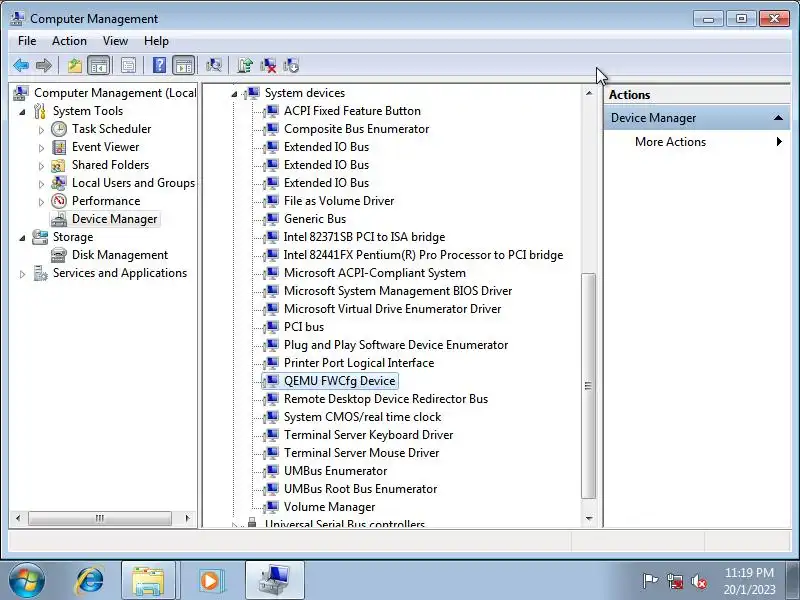
Task: Select Intel 82371SB PCI to ISA bridge
Action: pyautogui.click(x=364, y=237)
